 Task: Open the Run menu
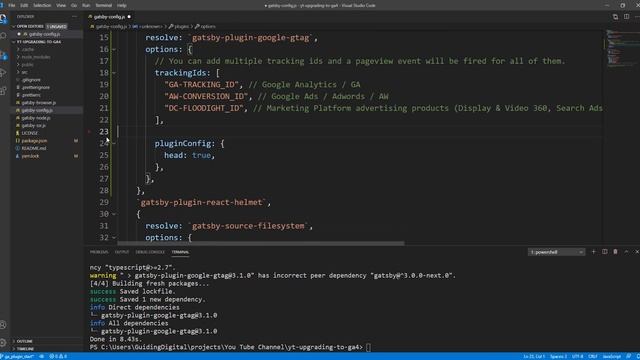86,5
